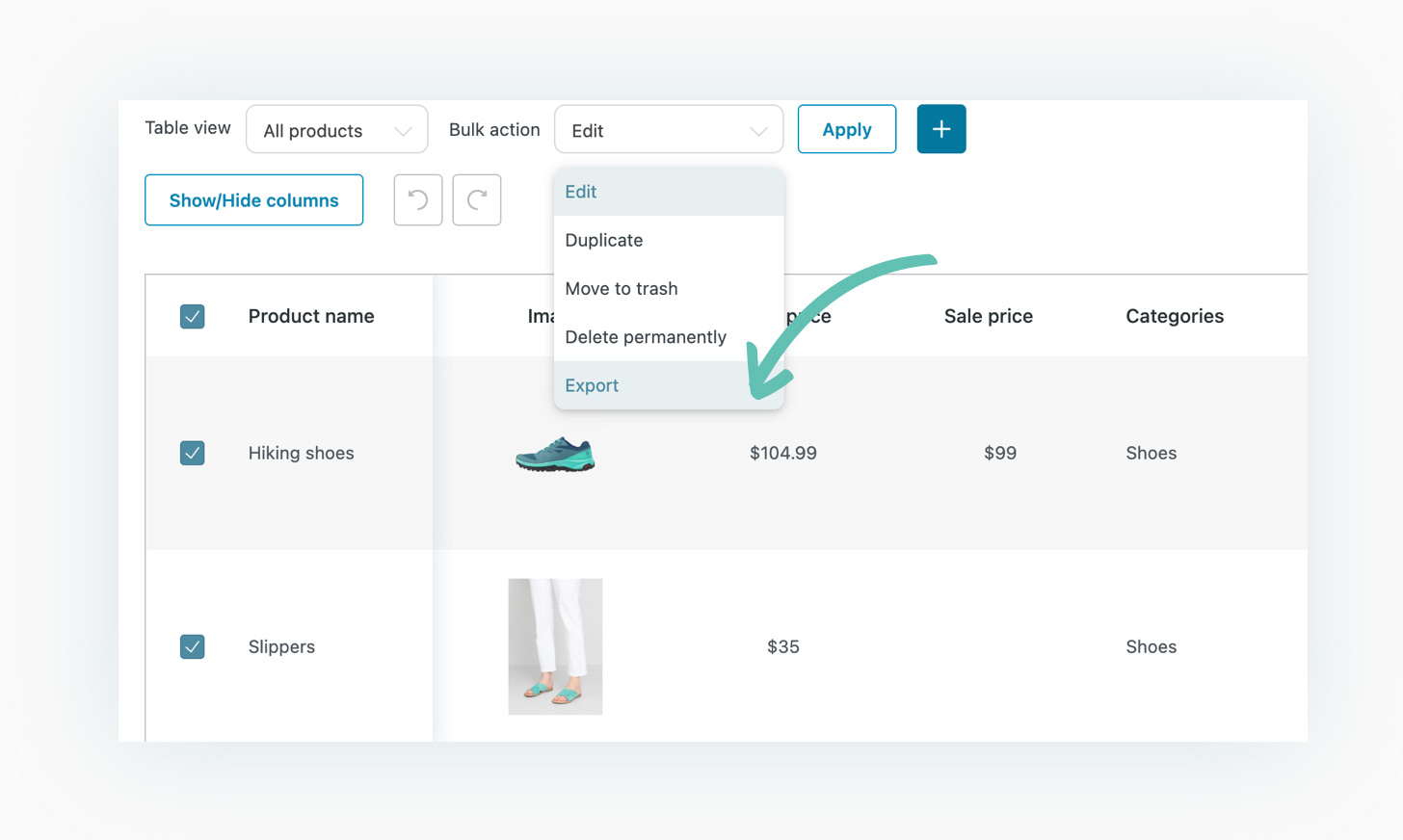Click Shoes category in Slippers row
The width and height of the screenshot is (1403, 840).
click(1152, 646)
